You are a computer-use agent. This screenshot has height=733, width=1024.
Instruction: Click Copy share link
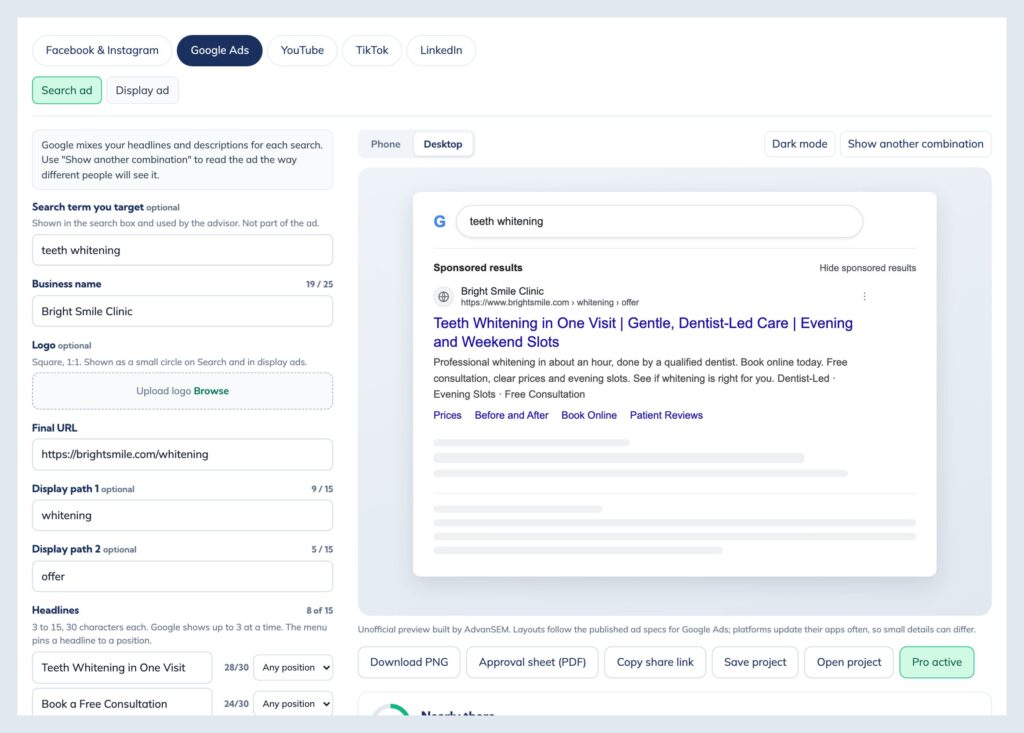(x=655, y=662)
